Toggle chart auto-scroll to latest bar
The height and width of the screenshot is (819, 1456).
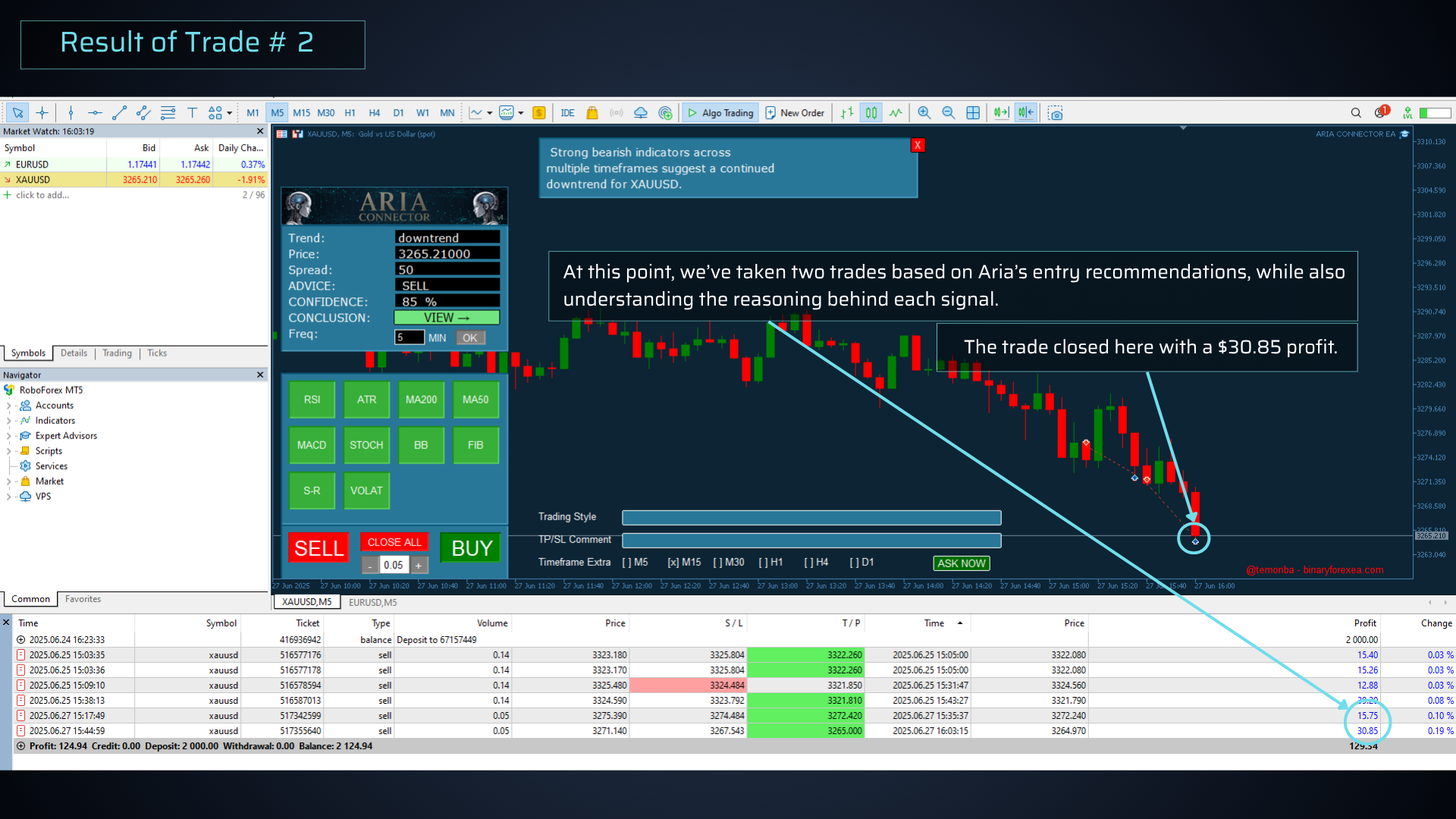[1001, 113]
